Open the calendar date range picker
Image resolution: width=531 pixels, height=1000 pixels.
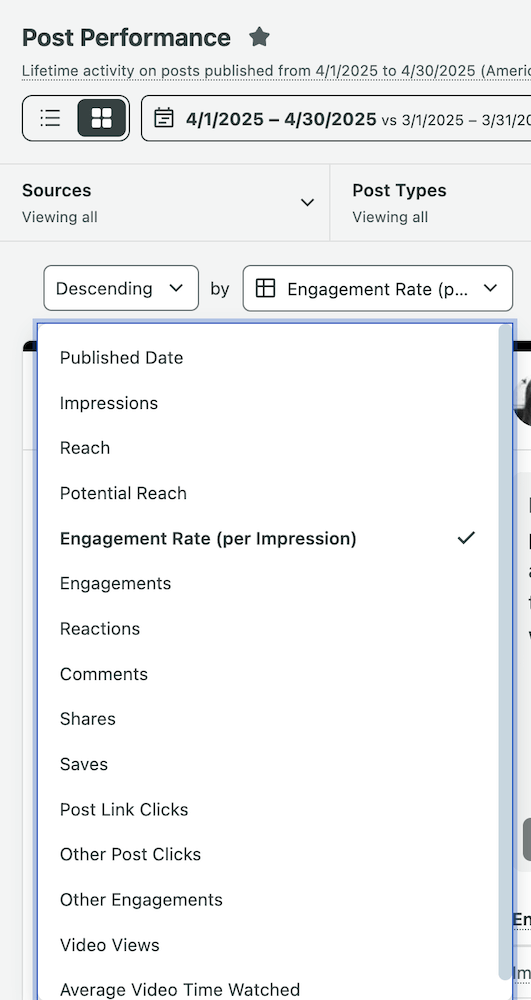(164, 118)
